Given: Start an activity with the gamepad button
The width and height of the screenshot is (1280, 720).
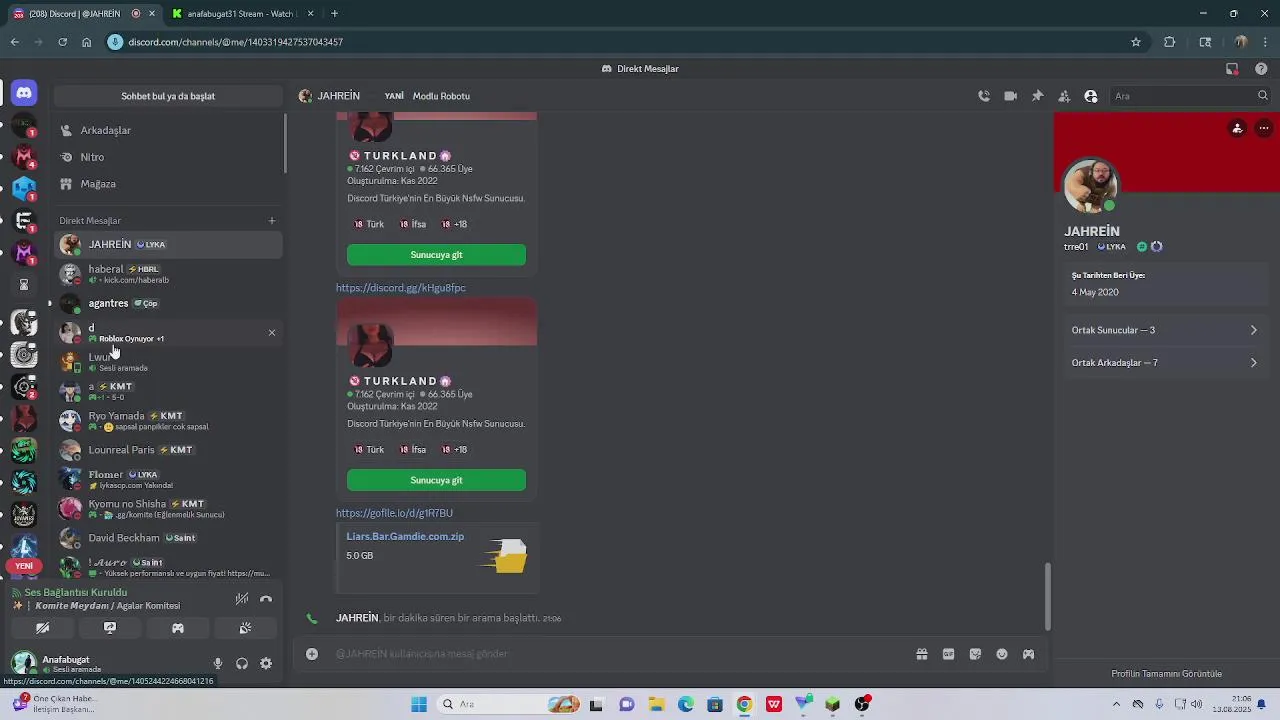Looking at the screenshot, I should coord(178,628).
